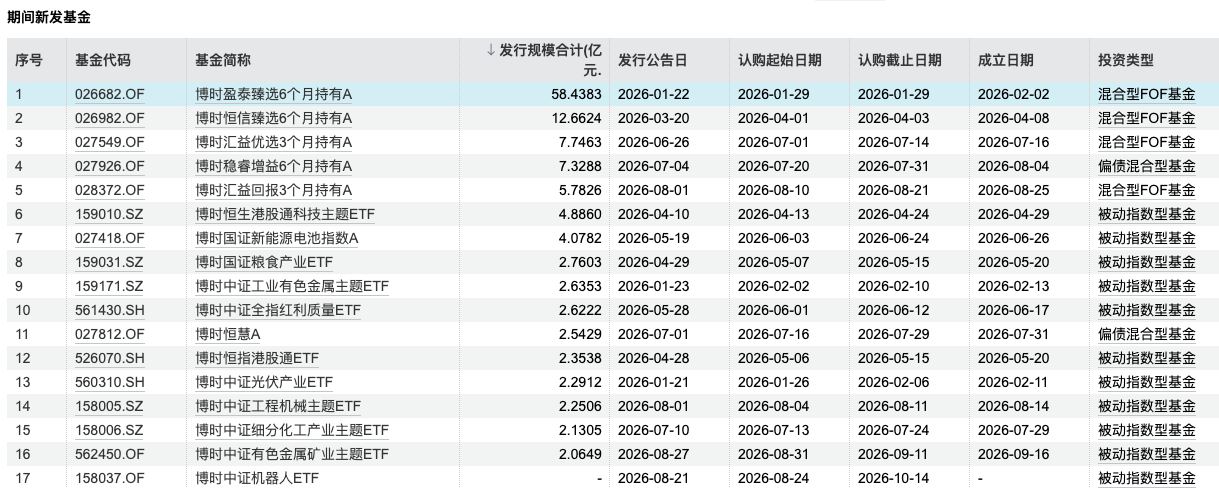
Task: Open fund 博时盈泰臻选6个月持有A
Action: (x=274, y=95)
